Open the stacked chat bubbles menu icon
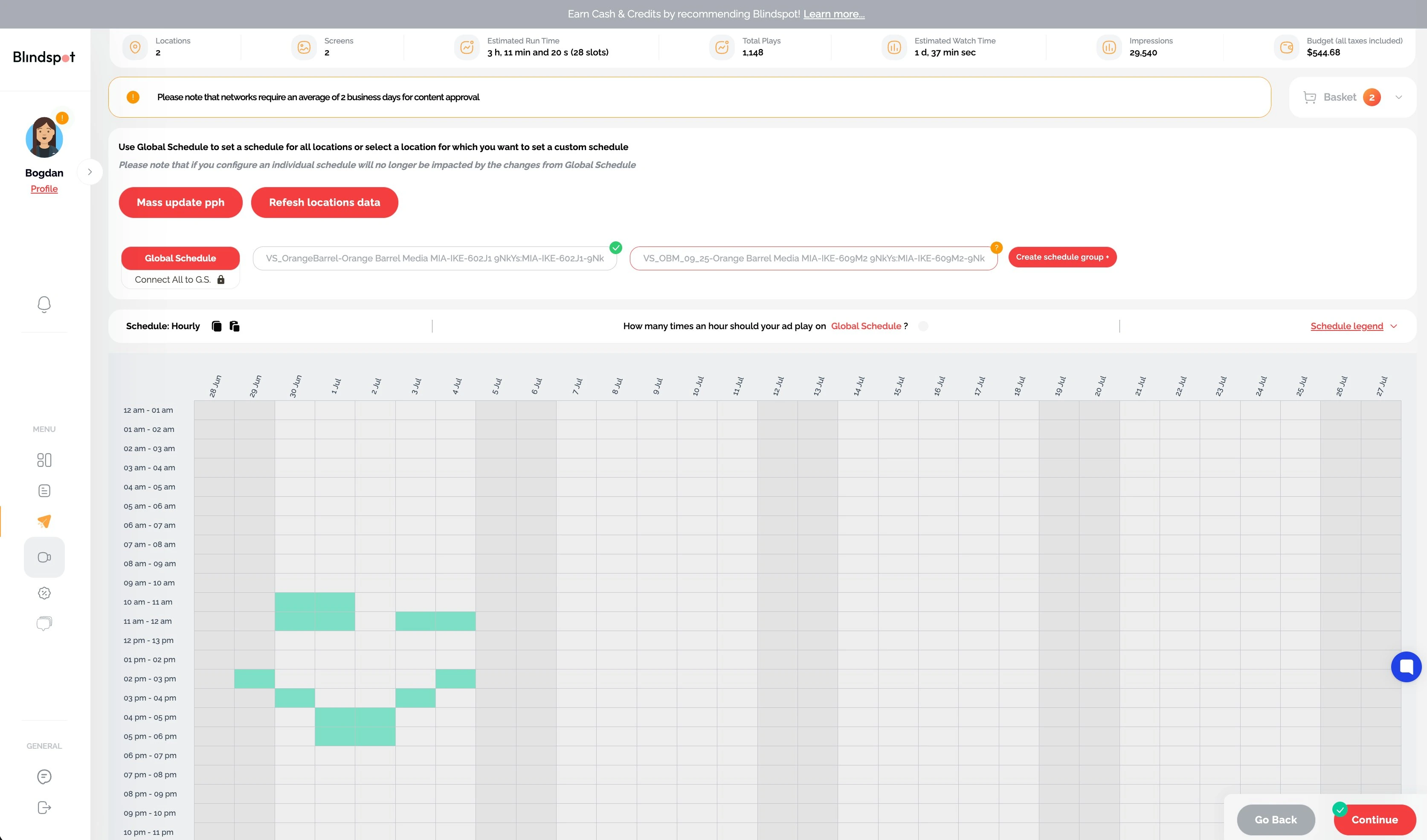 click(44, 624)
